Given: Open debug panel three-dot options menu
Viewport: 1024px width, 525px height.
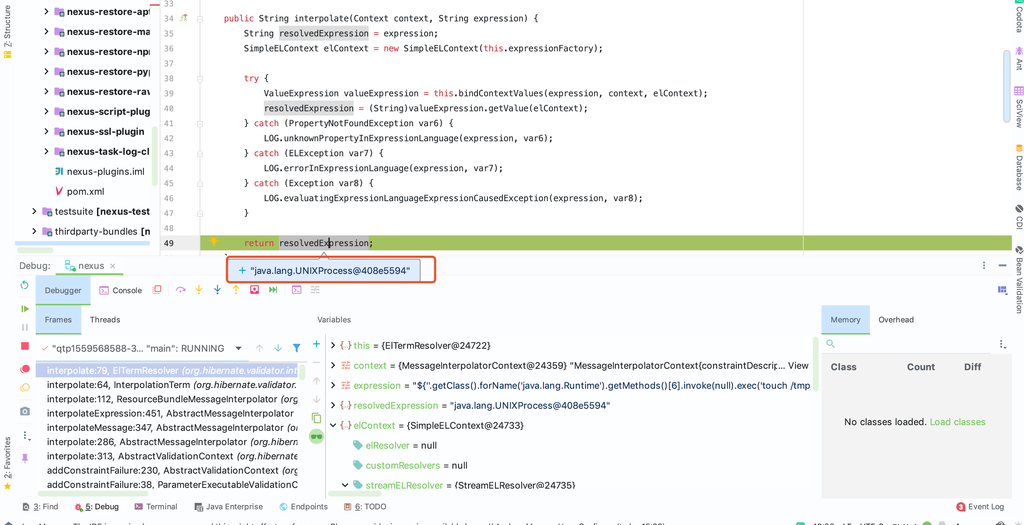Looking at the screenshot, I should coord(984,266).
